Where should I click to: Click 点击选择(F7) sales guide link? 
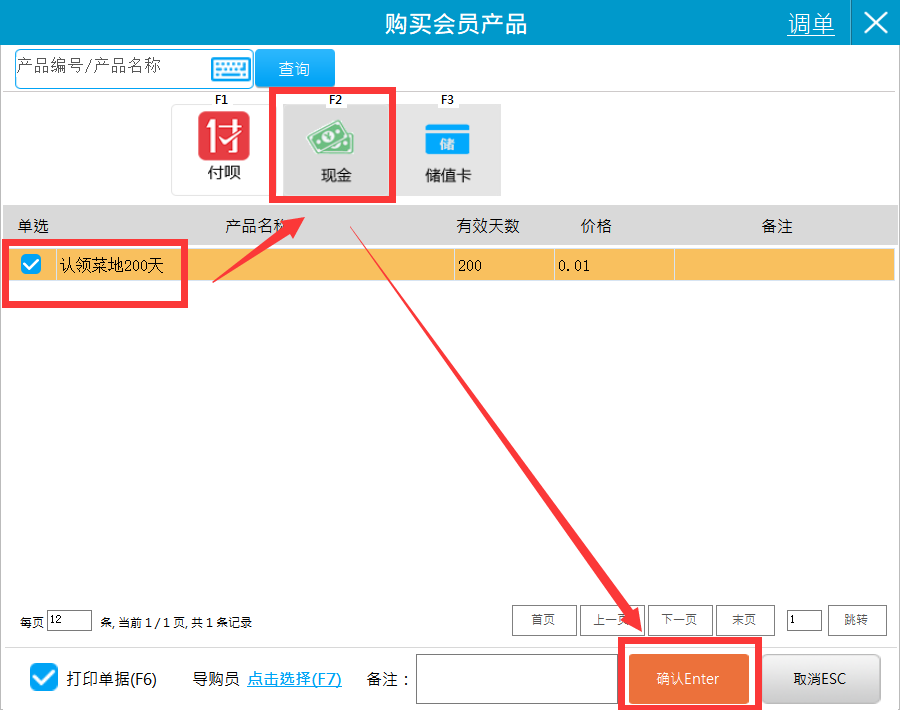294,679
